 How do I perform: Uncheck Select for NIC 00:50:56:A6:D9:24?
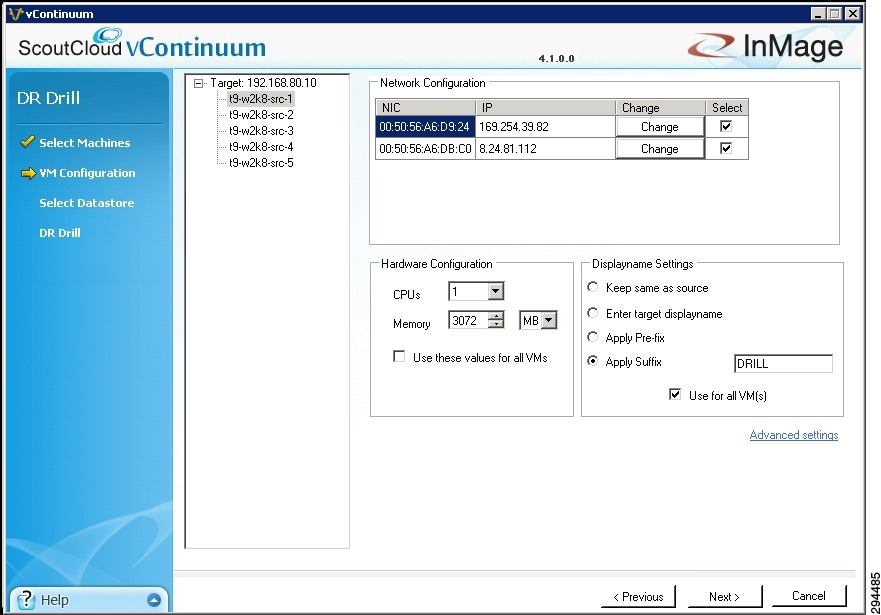tap(726, 126)
